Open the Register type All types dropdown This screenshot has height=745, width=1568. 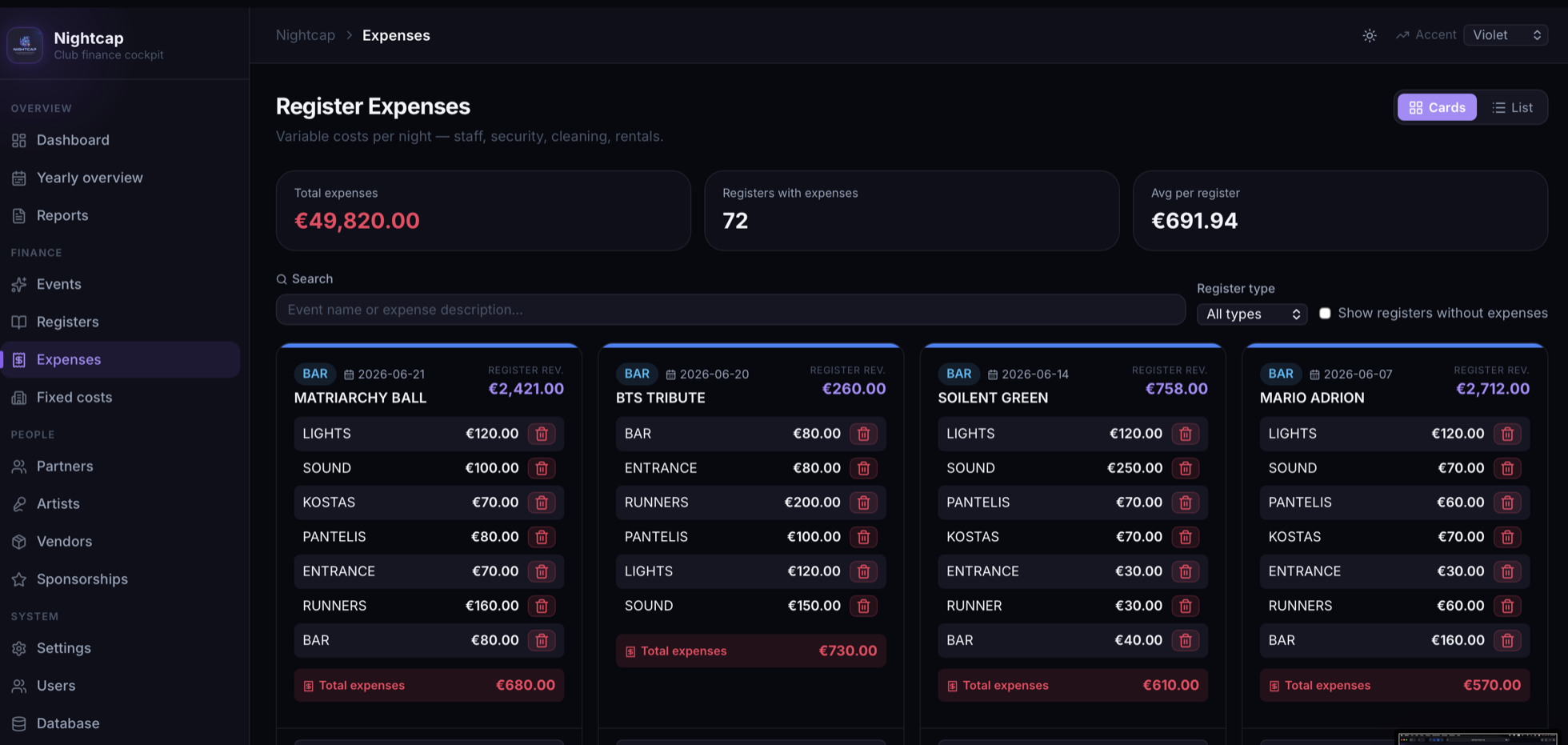[1252, 314]
